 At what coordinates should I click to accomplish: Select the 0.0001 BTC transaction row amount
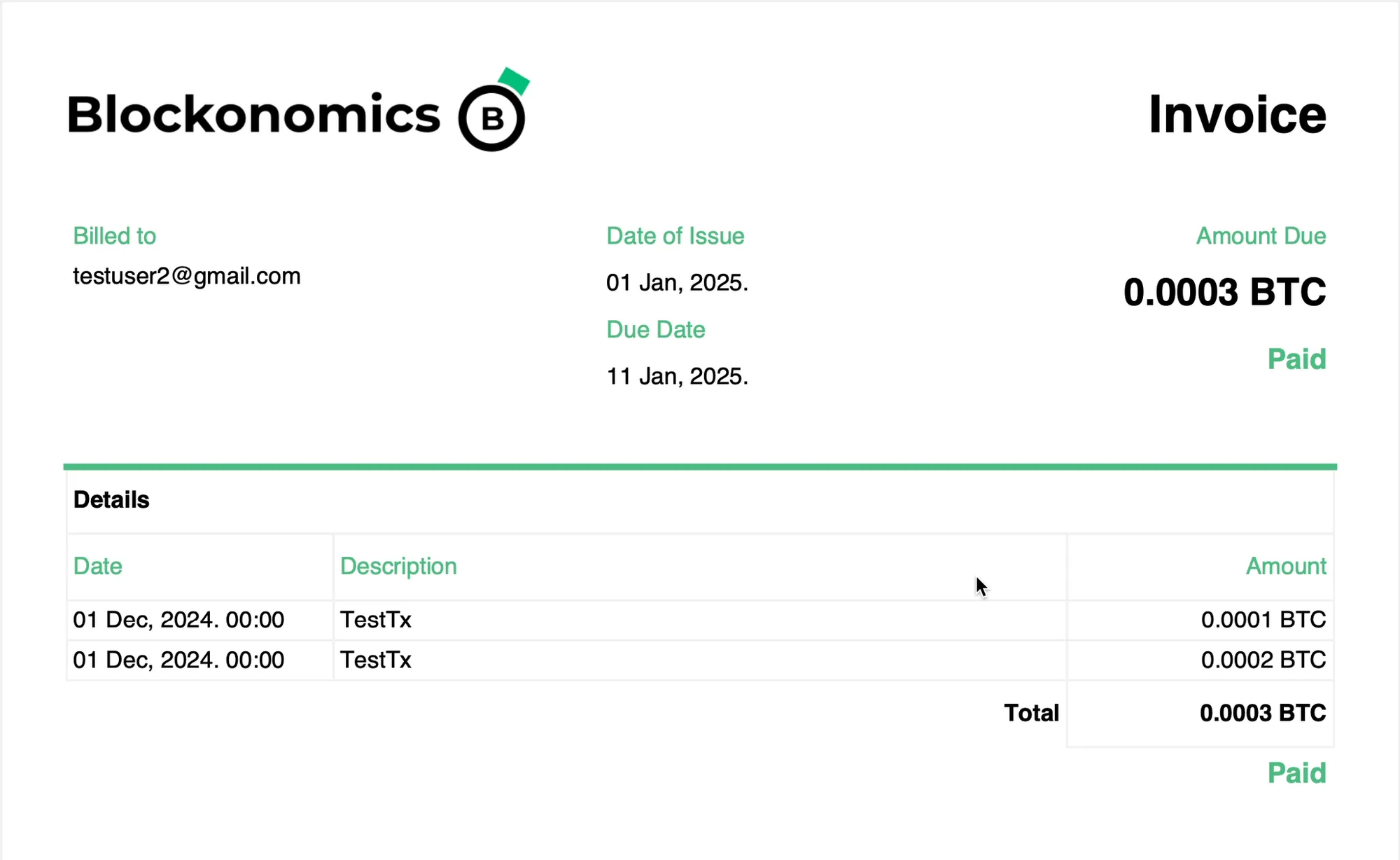(x=1263, y=620)
